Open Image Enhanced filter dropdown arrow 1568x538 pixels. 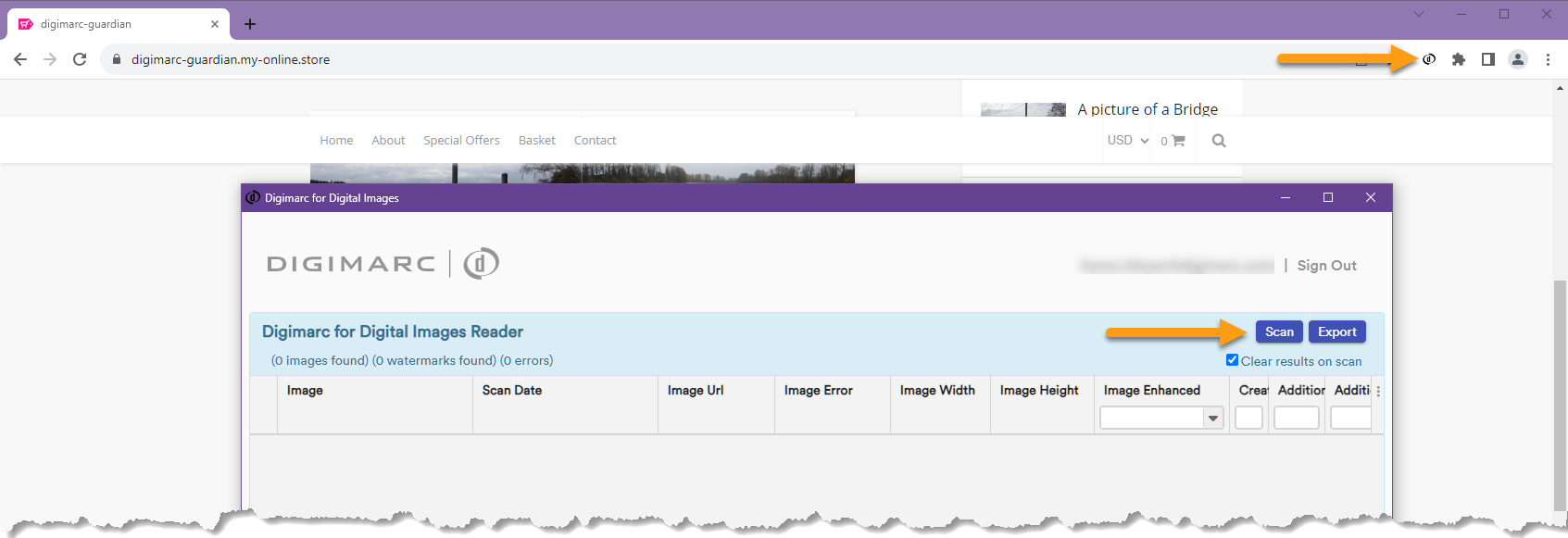1213,419
